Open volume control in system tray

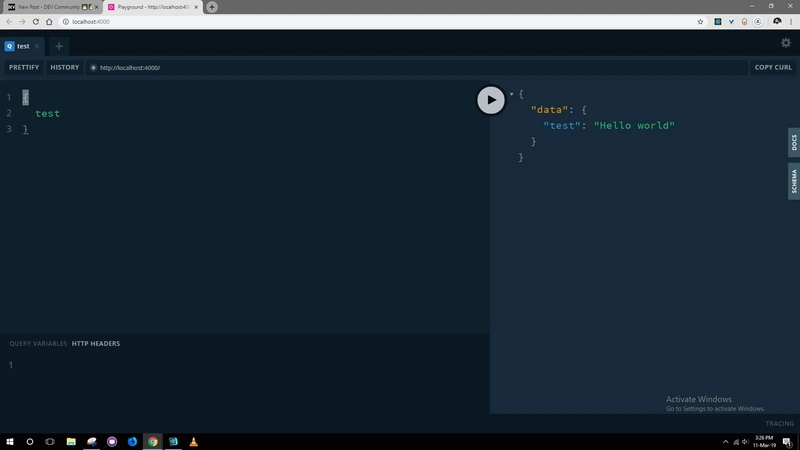745,442
